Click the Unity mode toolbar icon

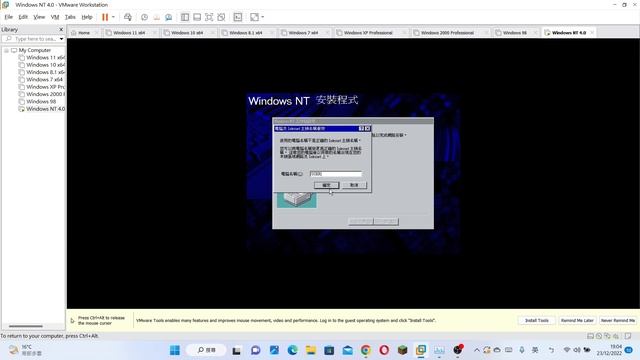pyautogui.click(x=221, y=17)
